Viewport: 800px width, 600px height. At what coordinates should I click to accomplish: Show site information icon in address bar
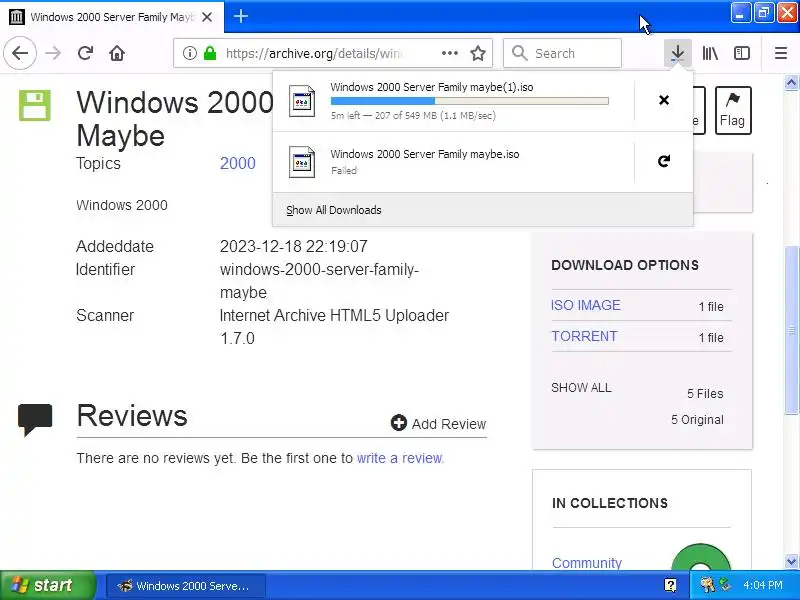pos(189,53)
